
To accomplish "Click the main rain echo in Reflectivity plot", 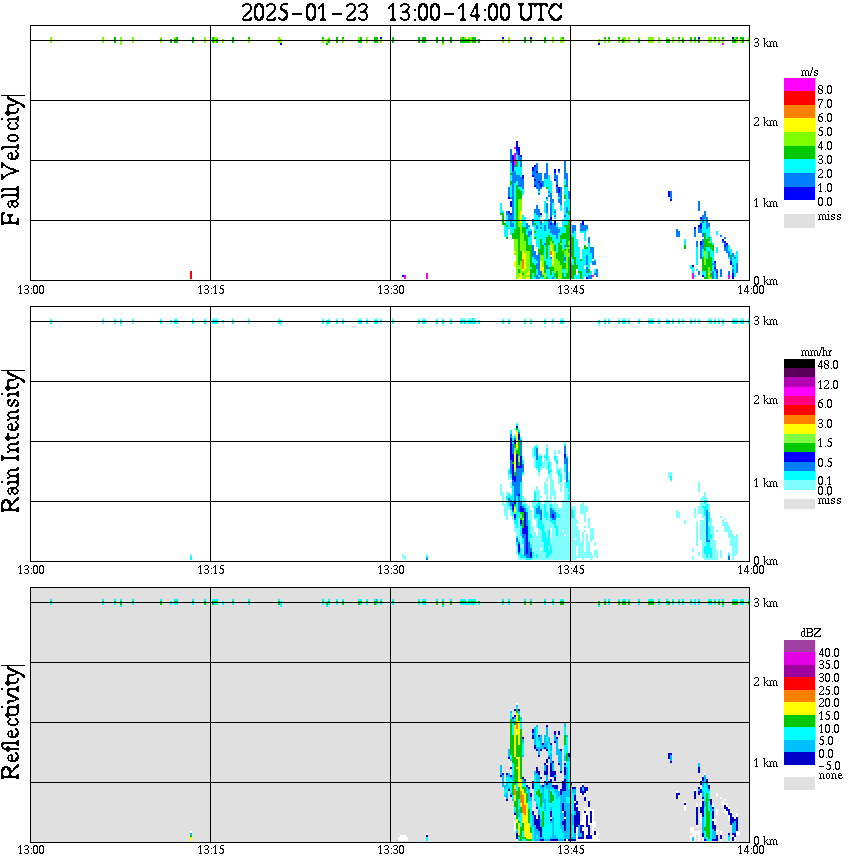I will [548, 775].
